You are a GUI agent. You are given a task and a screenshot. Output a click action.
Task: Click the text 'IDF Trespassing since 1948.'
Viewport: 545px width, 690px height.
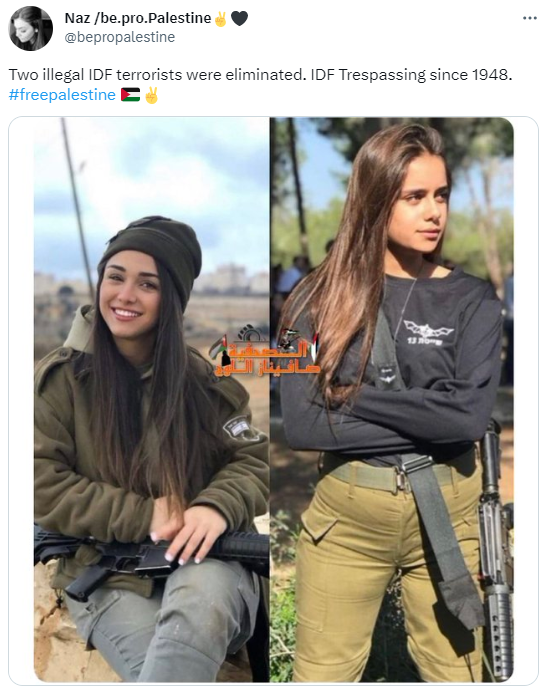pyautogui.click(x=412, y=75)
